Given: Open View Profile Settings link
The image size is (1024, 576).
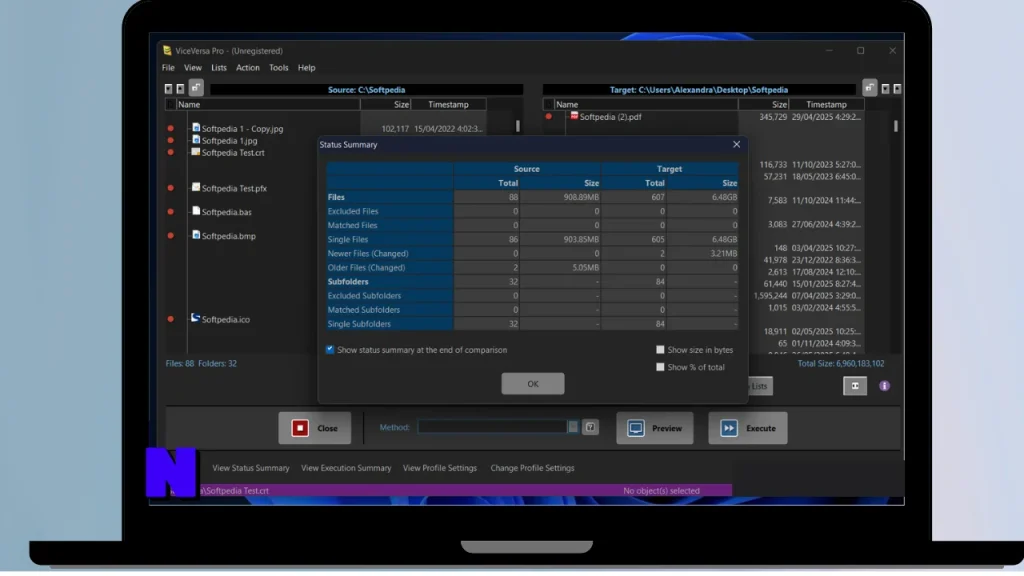Looking at the screenshot, I should (x=440, y=468).
